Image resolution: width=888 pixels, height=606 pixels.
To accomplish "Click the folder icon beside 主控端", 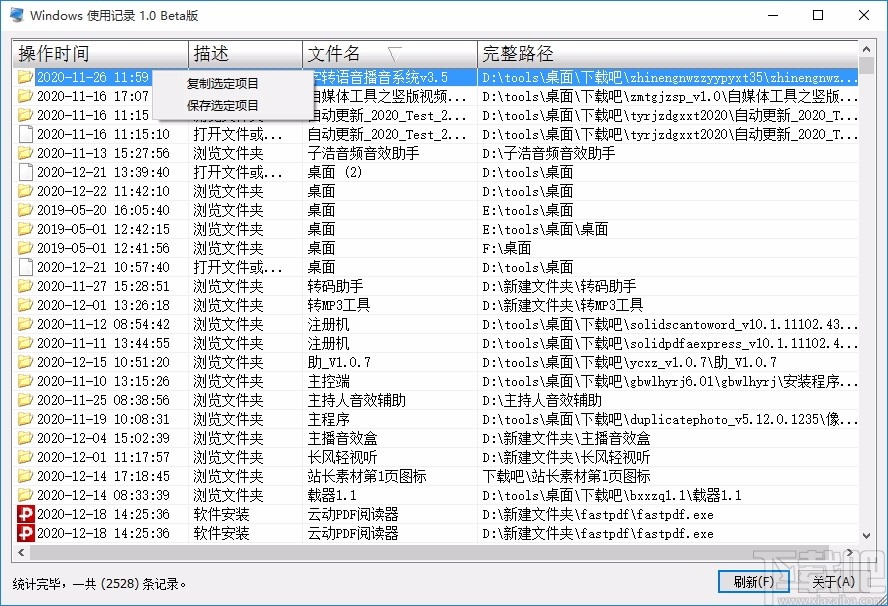I will click(x=25, y=381).
